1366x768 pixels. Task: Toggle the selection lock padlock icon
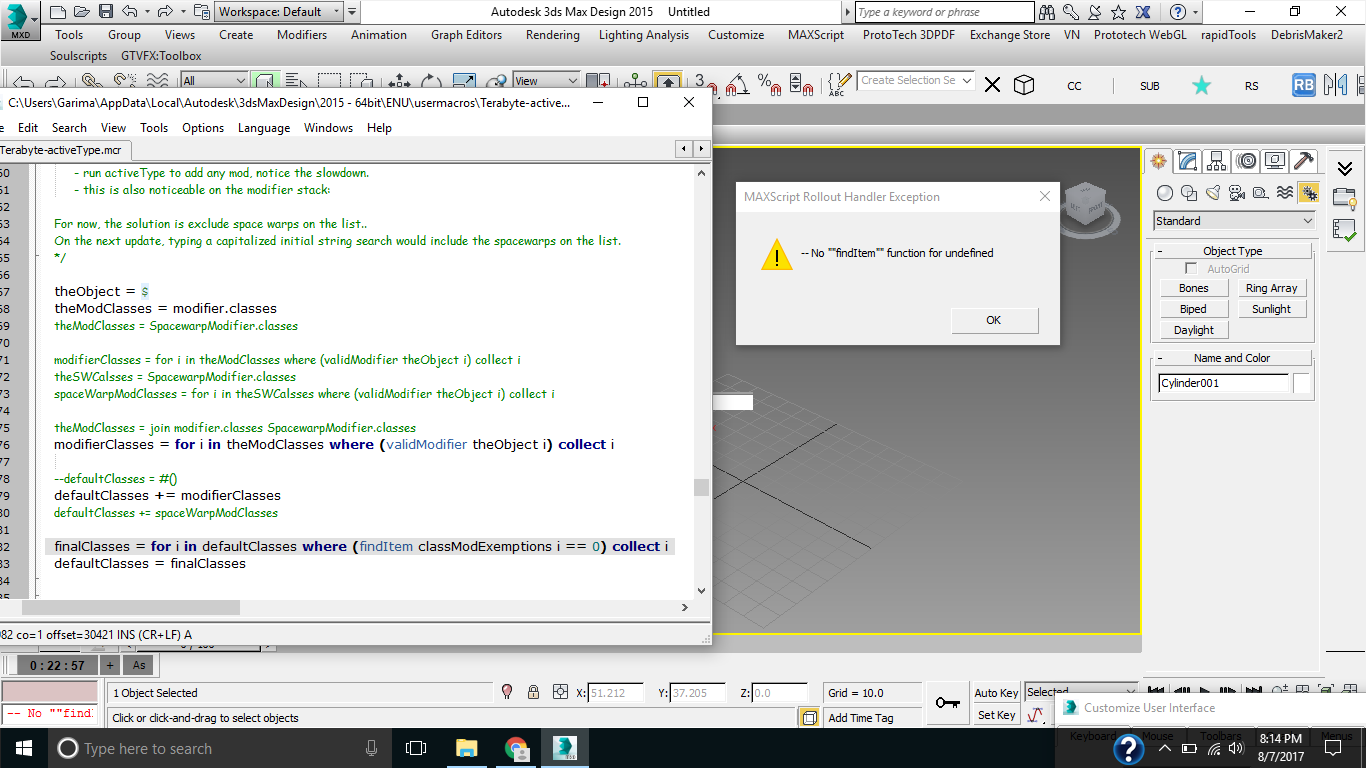533,692
